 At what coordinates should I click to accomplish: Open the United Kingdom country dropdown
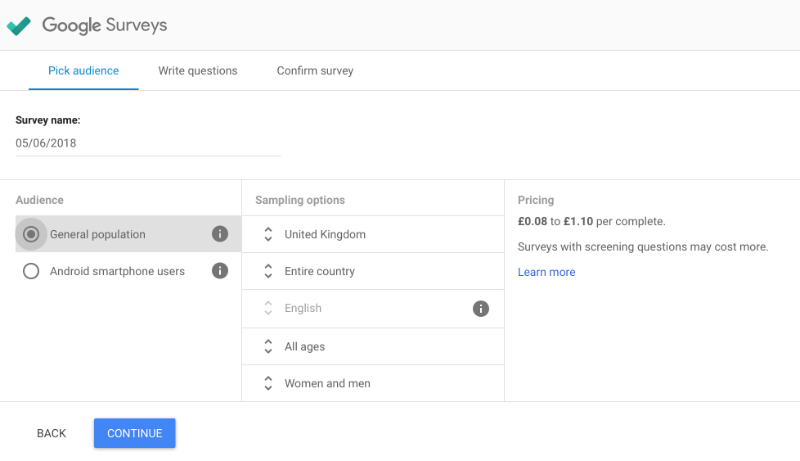pos(373,234)
